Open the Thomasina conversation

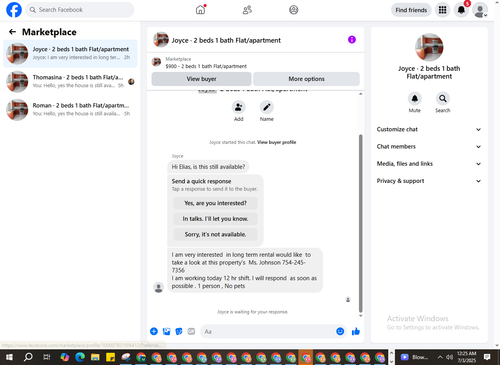pyautogui.click(x=70, y=81)
